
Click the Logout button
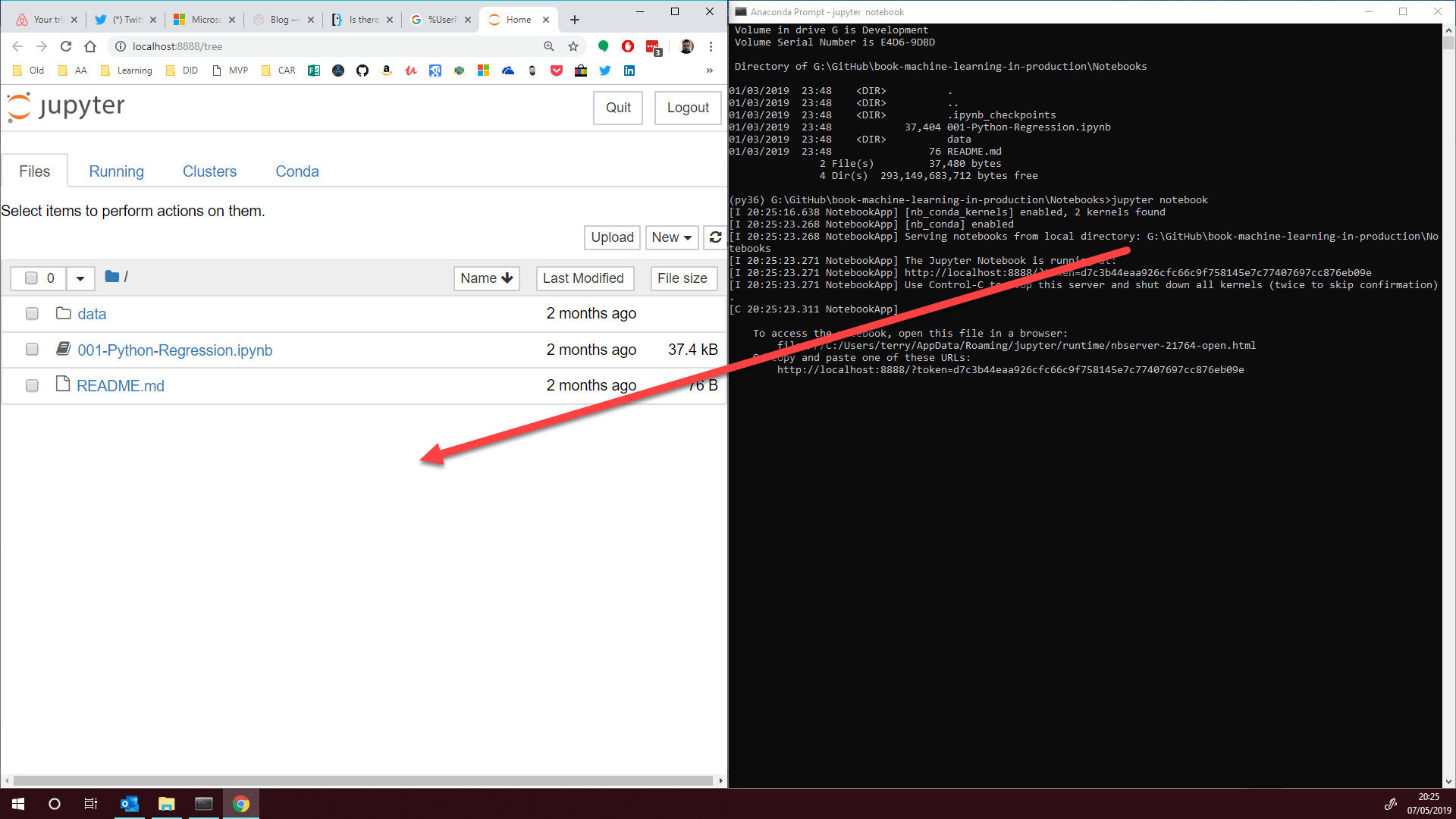(x=687, y=108)
